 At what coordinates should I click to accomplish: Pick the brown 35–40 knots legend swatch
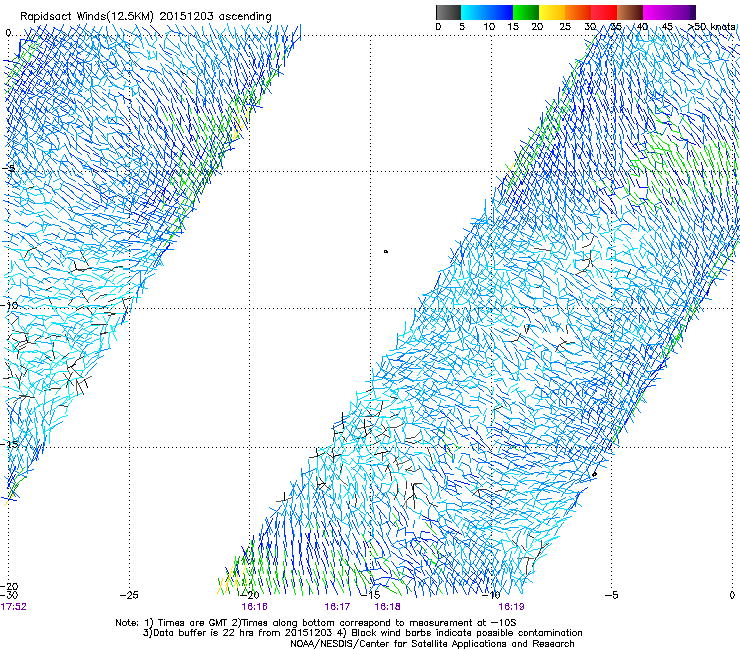coord(630,12)
